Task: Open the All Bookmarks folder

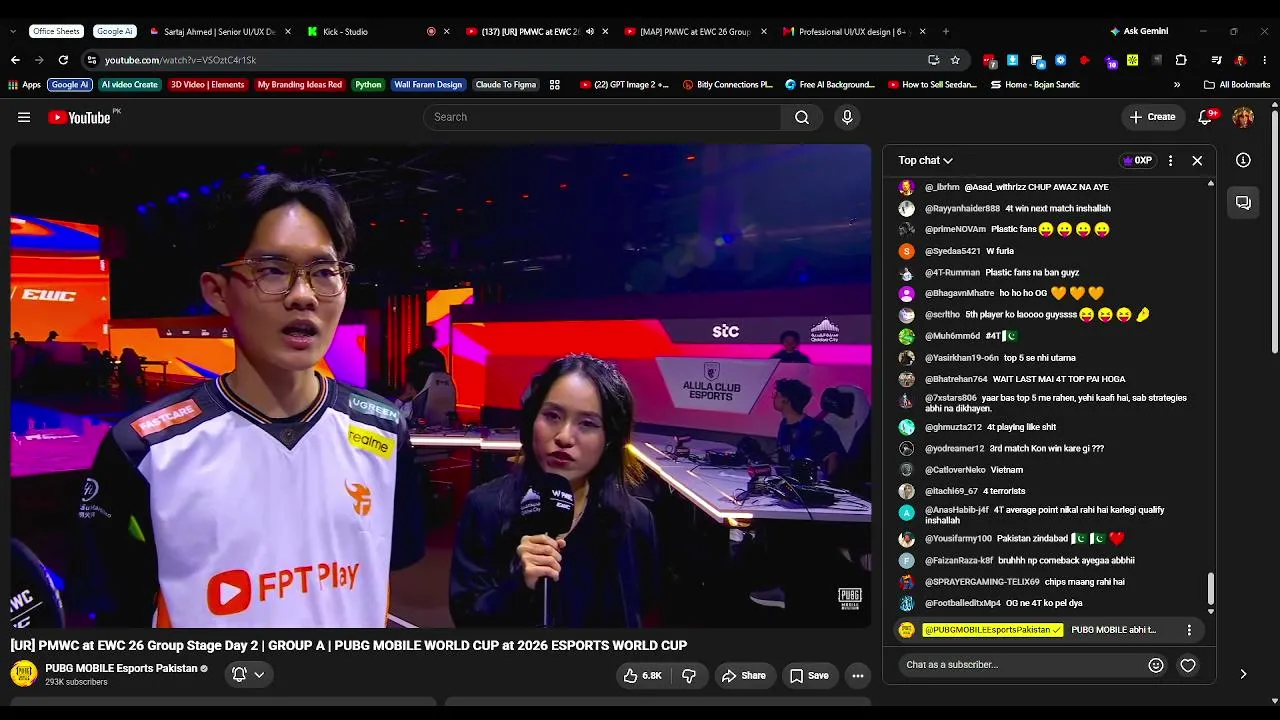Action: click(x=1237, y=85)
